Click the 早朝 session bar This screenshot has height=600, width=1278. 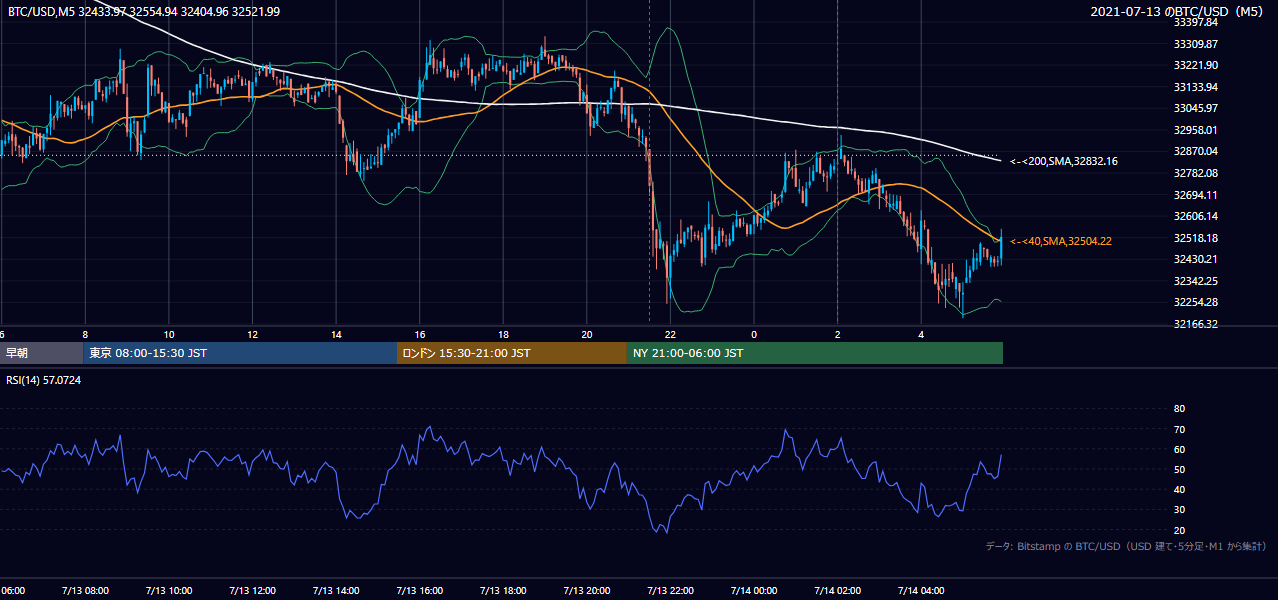(x=41, y=353)
